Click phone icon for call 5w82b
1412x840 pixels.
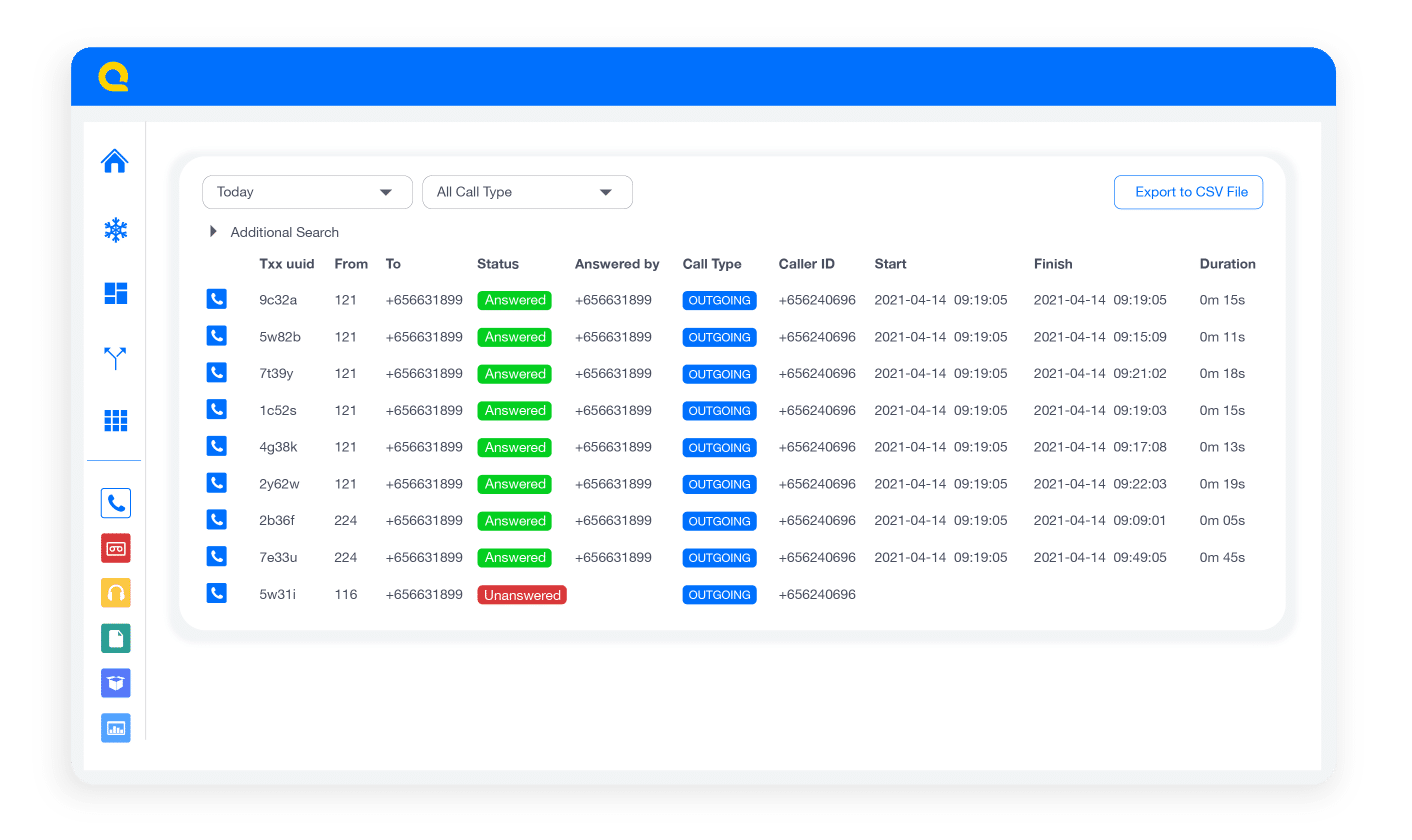tap(216, 336)
